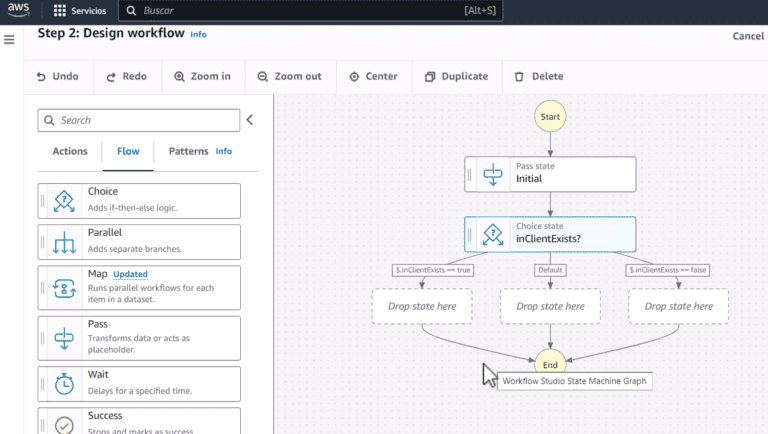Click Choice icon on inClientExists? node
768x434 pixels.
pos(493,234)
